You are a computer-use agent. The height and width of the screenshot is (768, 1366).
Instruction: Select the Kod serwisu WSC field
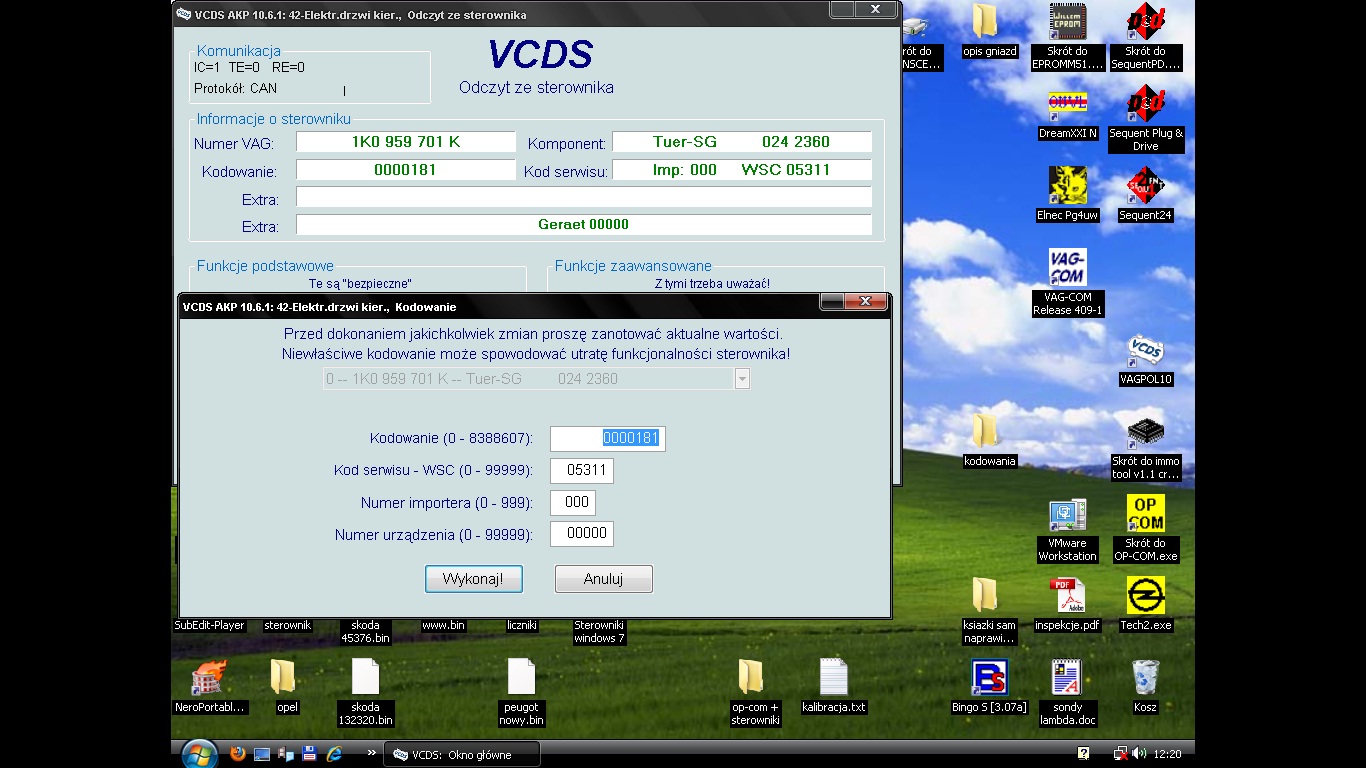coord(582,470)
